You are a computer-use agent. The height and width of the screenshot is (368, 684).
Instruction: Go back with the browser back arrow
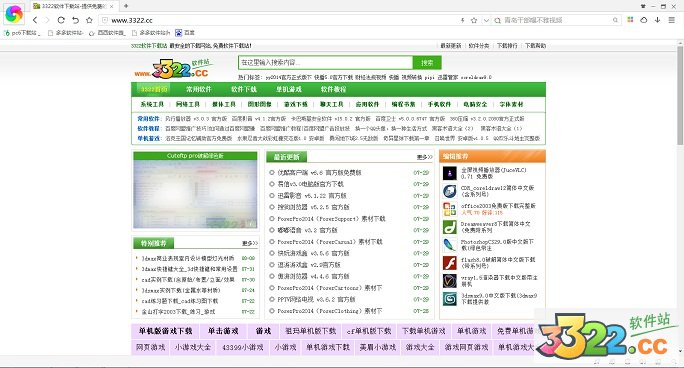tap(35, 20)
